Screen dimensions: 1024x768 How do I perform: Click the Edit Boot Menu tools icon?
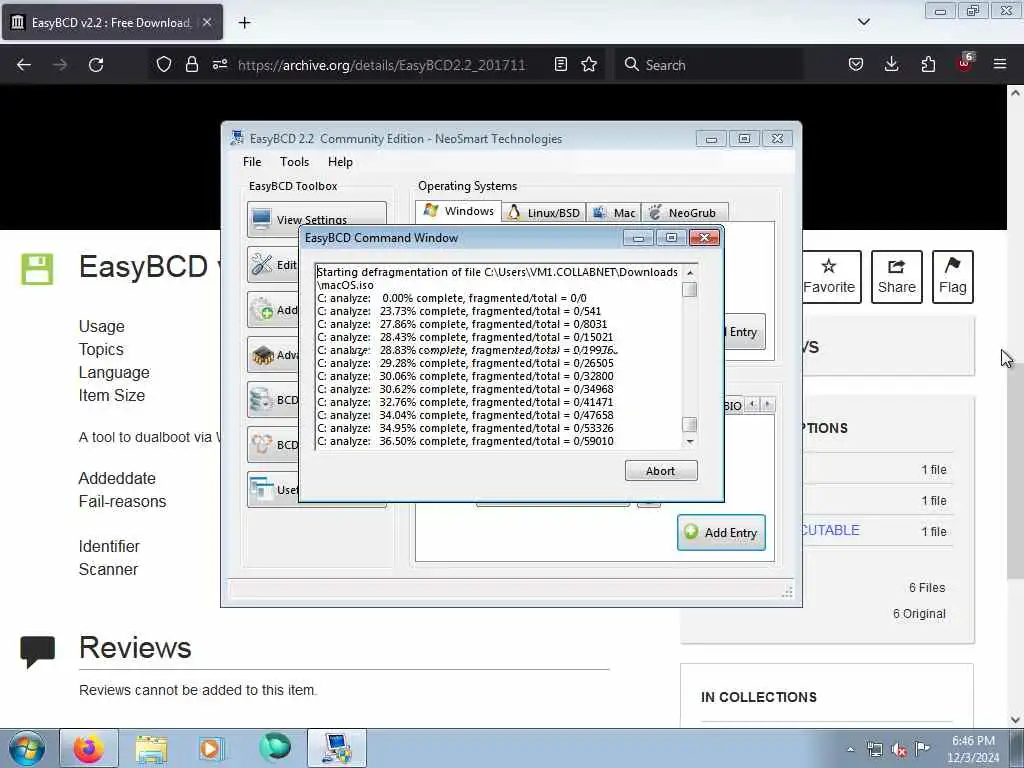click(x=262, y=264)
